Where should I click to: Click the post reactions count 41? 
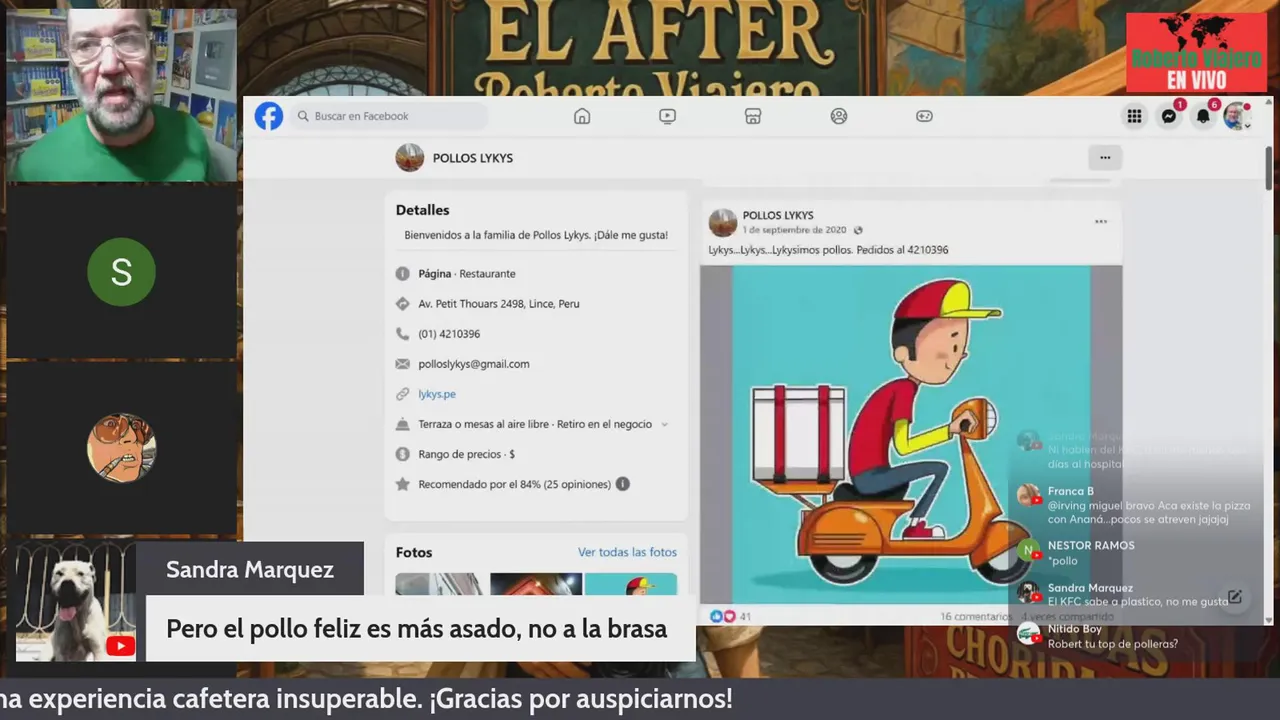tap(745, 617)
